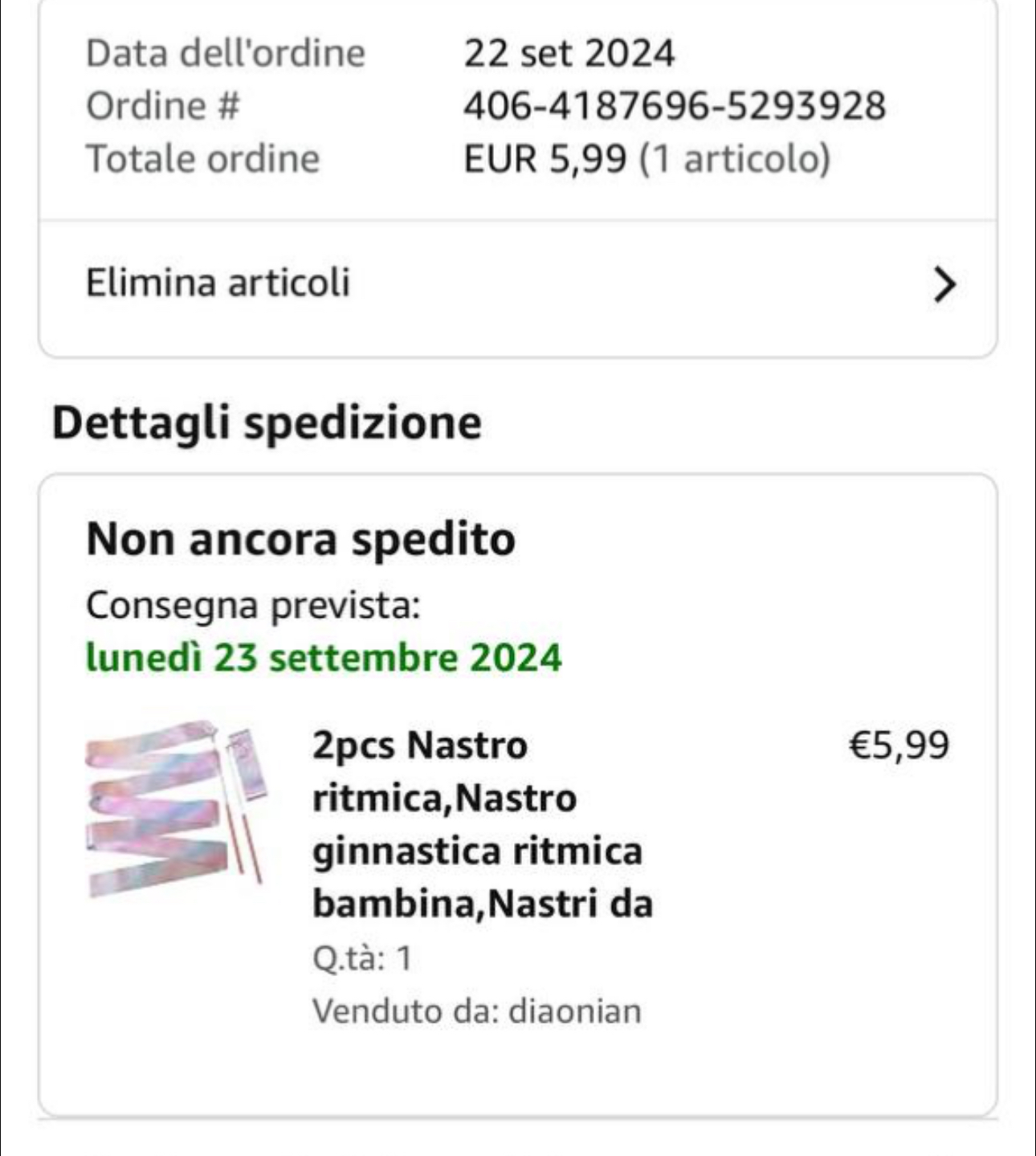
Task: Open the rhythmic ribbon product thumbnail
Action: [175, 808]
